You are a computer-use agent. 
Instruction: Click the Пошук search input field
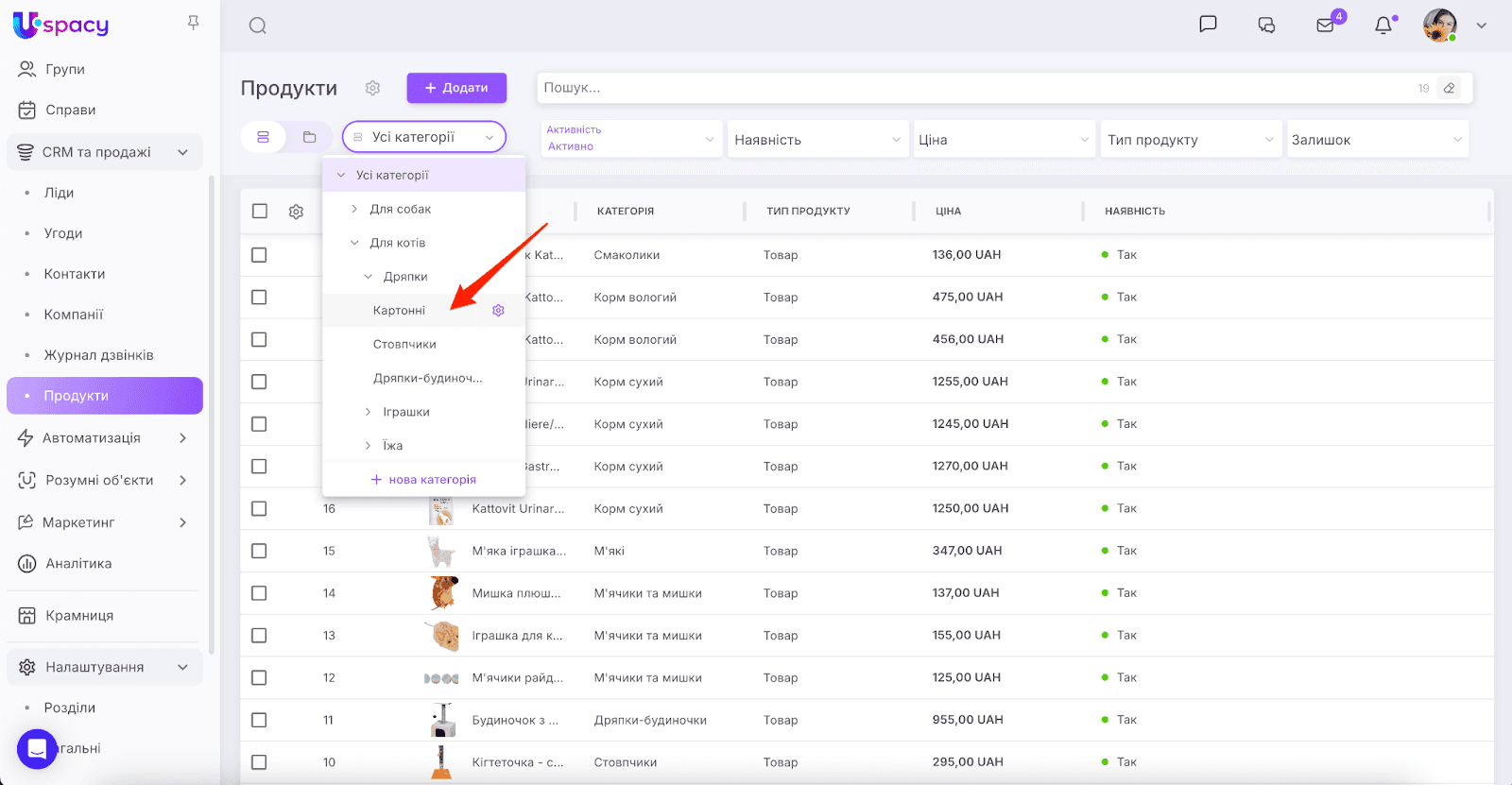point(973,88)
